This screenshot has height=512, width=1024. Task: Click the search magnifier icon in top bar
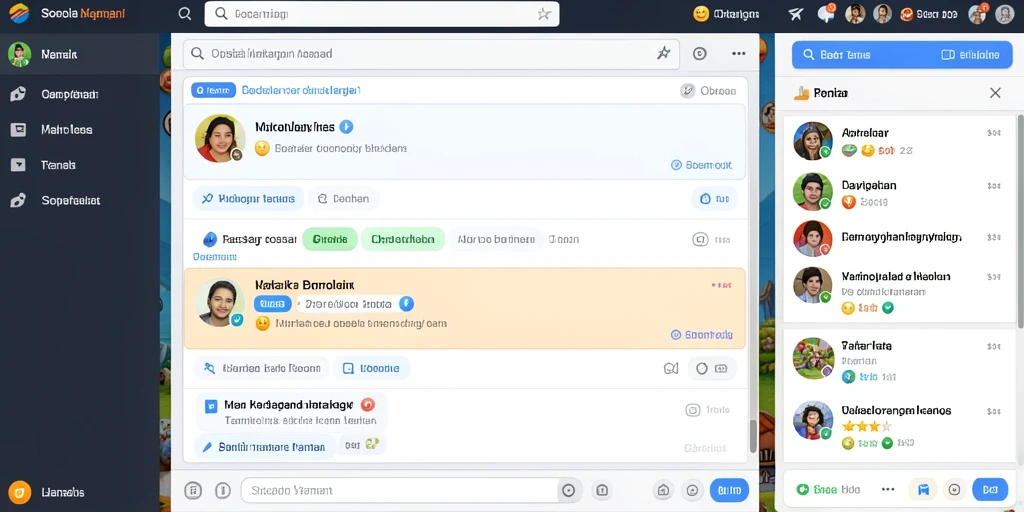[185, 14]
